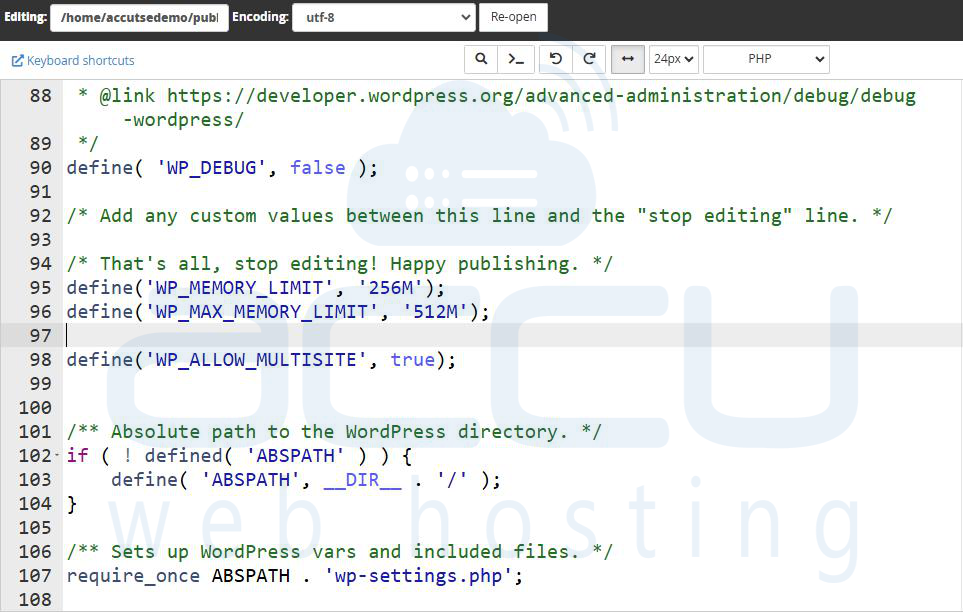963x613 pixels.
Task: Click the 'stop editing' comment on line 94
Action: [x=340, y=264]
